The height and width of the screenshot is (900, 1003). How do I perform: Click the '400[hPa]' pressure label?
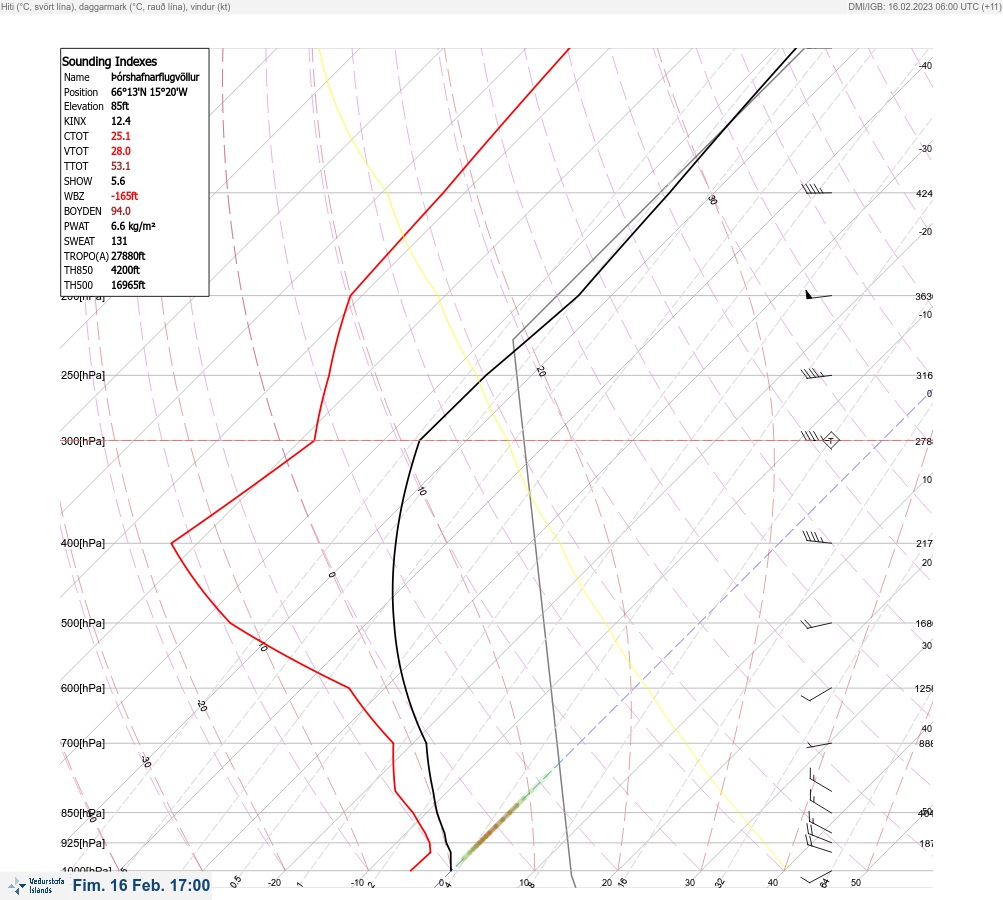pyautogui.click(x=83, y=543)
